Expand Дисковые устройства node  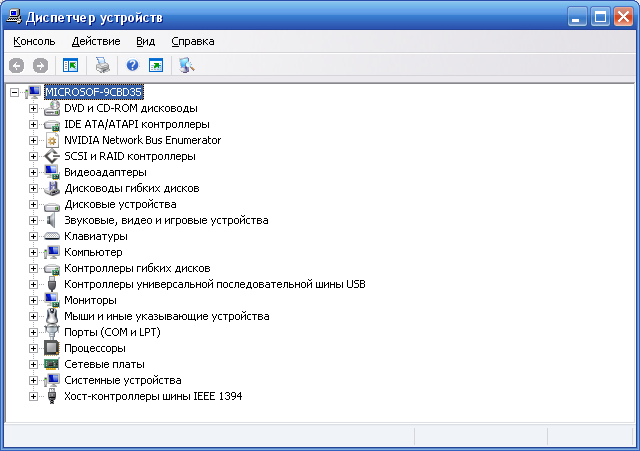pyautogui.click(x=33, y=204)
